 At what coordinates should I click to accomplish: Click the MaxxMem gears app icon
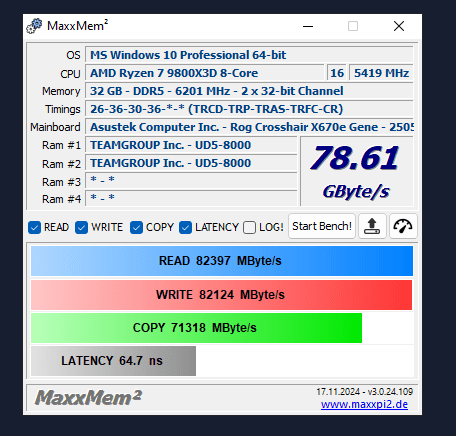pos(34,26)
